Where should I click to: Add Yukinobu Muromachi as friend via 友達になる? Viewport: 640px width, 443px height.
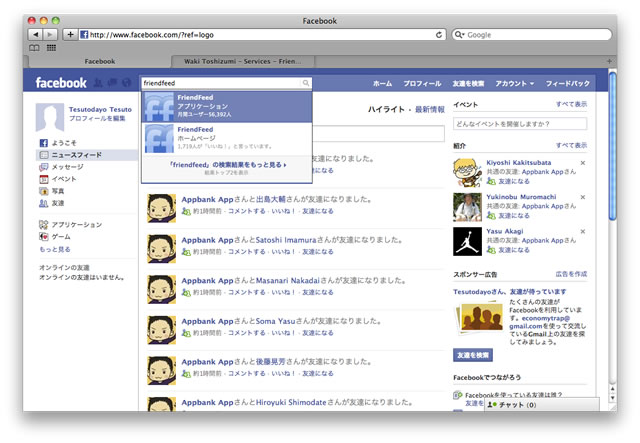[x=514, y=216]
